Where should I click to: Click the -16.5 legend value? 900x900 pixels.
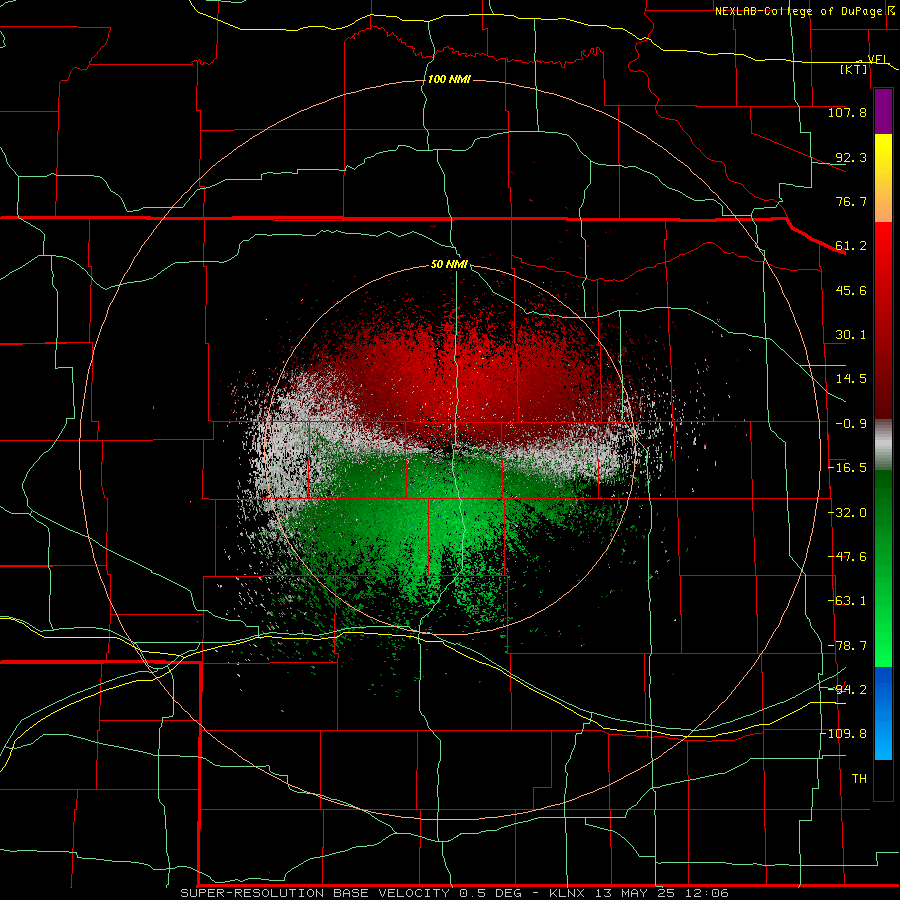[x=847, y=468]
